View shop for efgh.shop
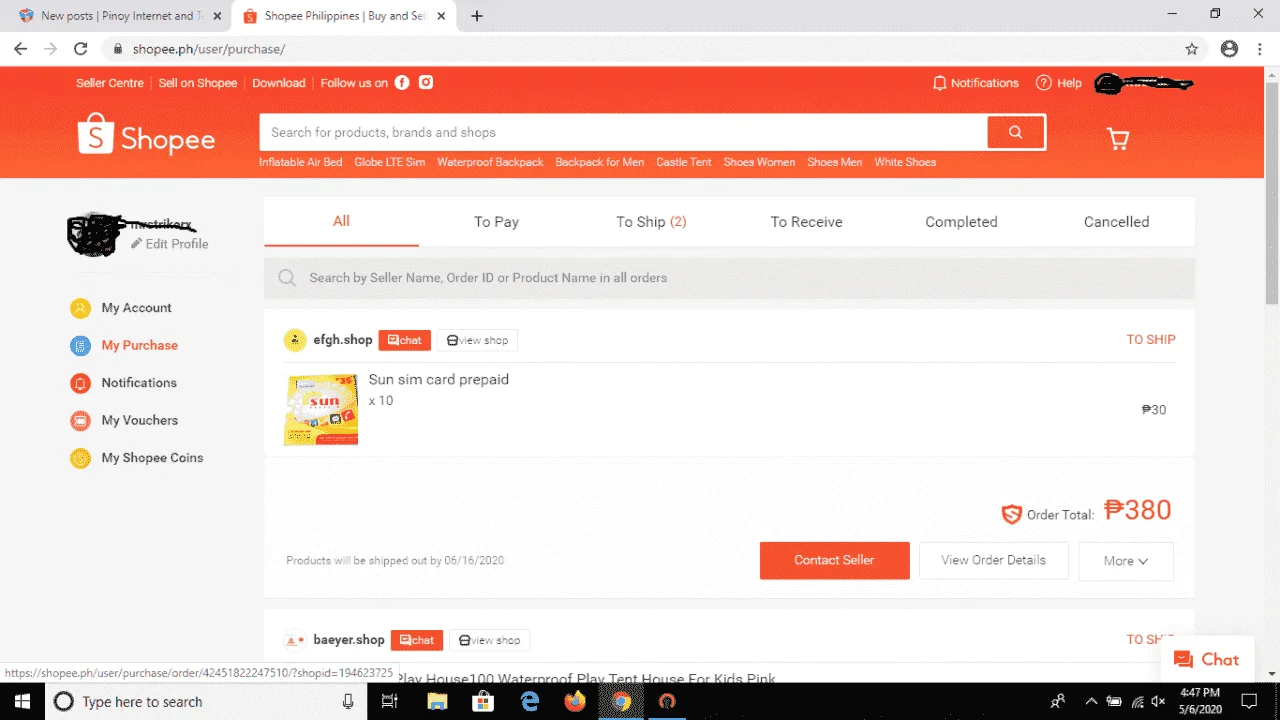Screen dimensions: 1280x720 pos(477,340)
